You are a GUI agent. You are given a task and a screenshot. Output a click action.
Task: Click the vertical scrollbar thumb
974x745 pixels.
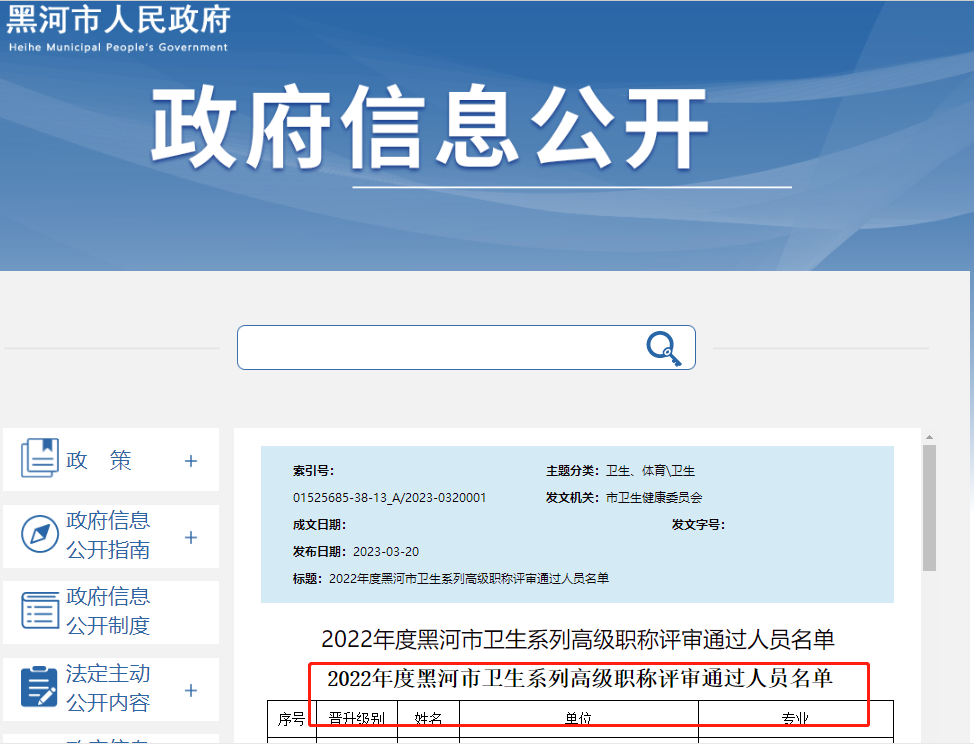coord(929,505)
